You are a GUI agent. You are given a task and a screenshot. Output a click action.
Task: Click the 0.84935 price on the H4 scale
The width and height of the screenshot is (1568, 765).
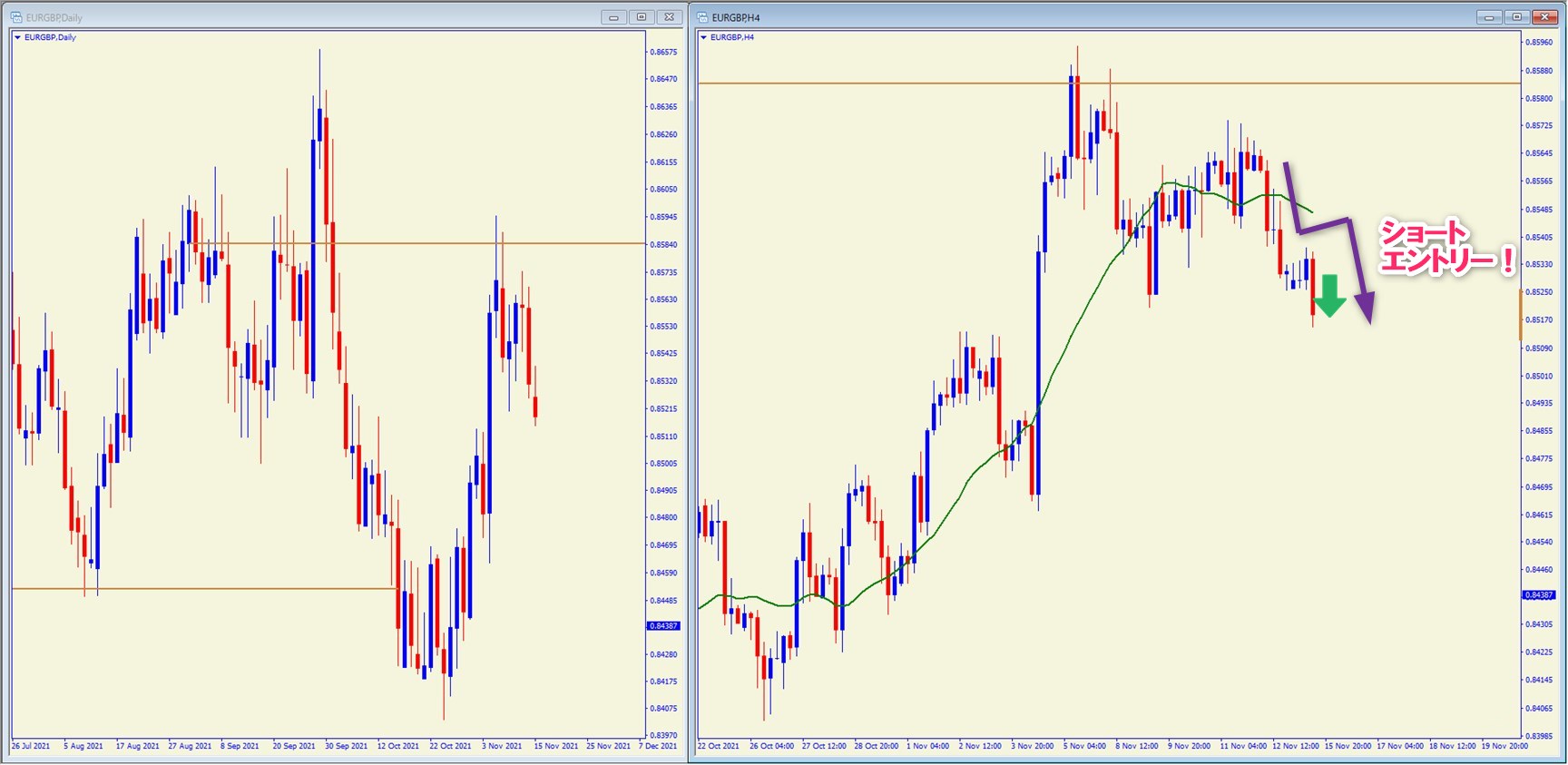[x=1539, y=403]
